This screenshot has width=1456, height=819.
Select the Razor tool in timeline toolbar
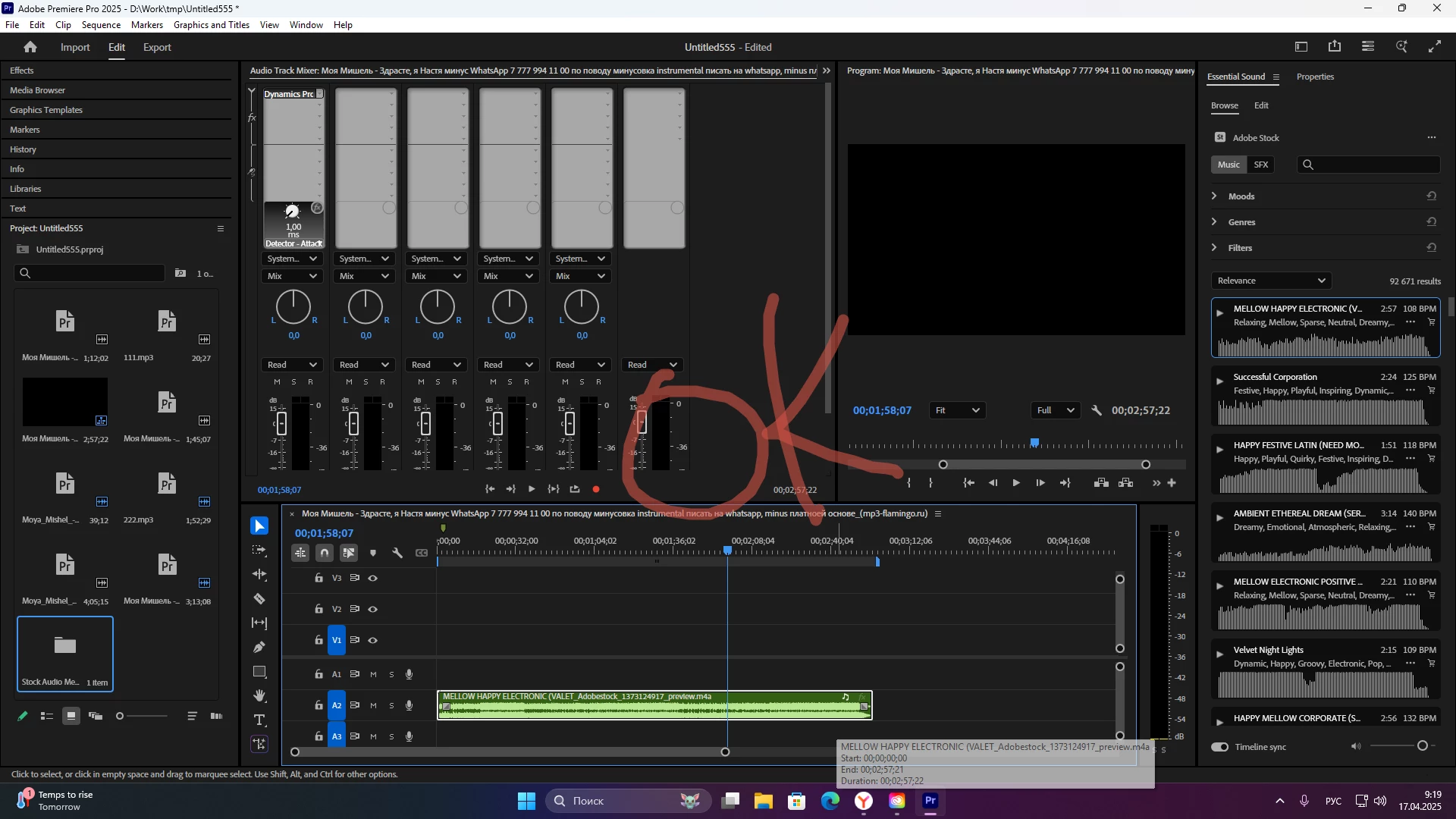[259, 599]
